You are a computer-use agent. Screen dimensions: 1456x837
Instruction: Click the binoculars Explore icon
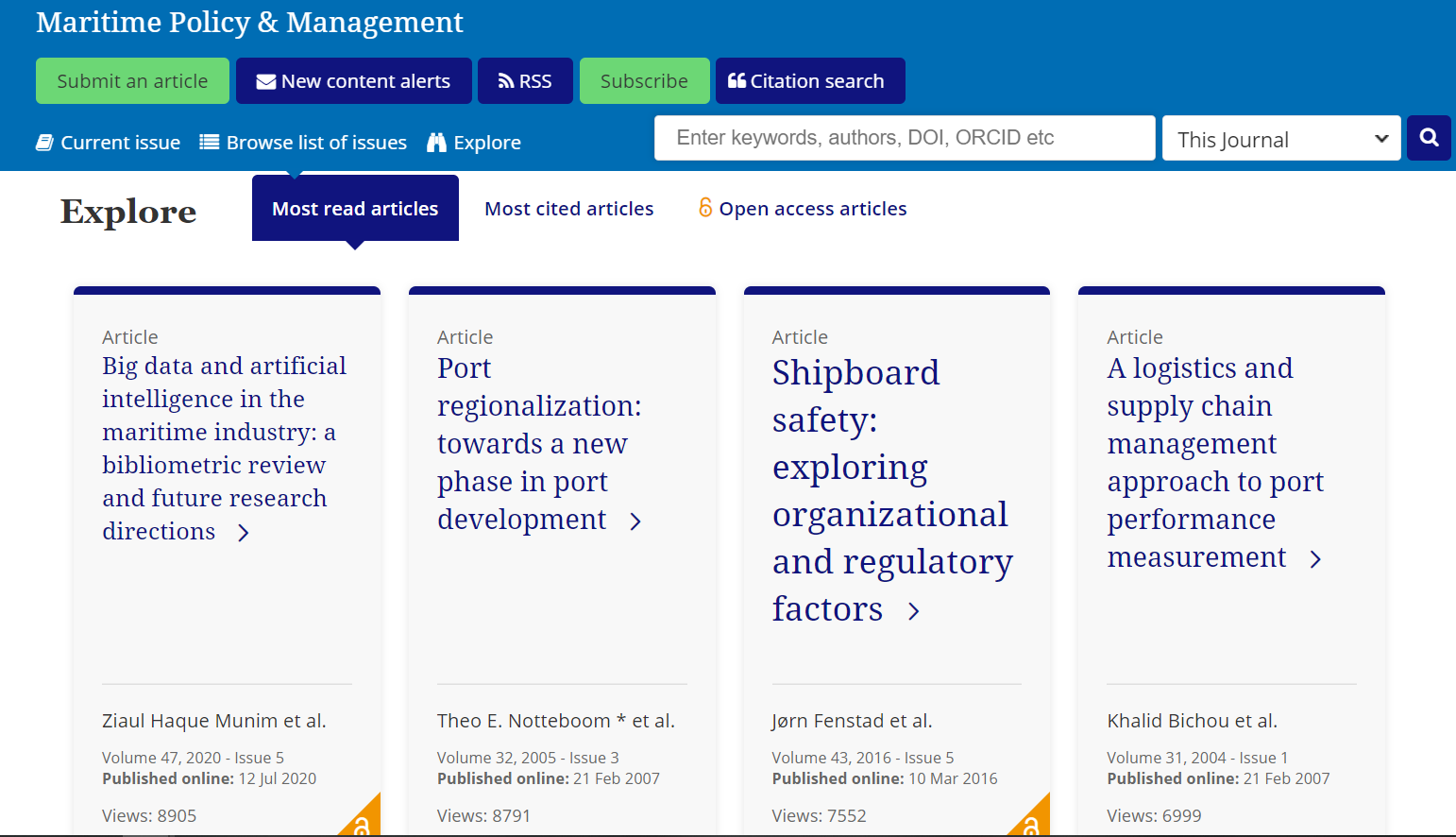click(436, 143)
